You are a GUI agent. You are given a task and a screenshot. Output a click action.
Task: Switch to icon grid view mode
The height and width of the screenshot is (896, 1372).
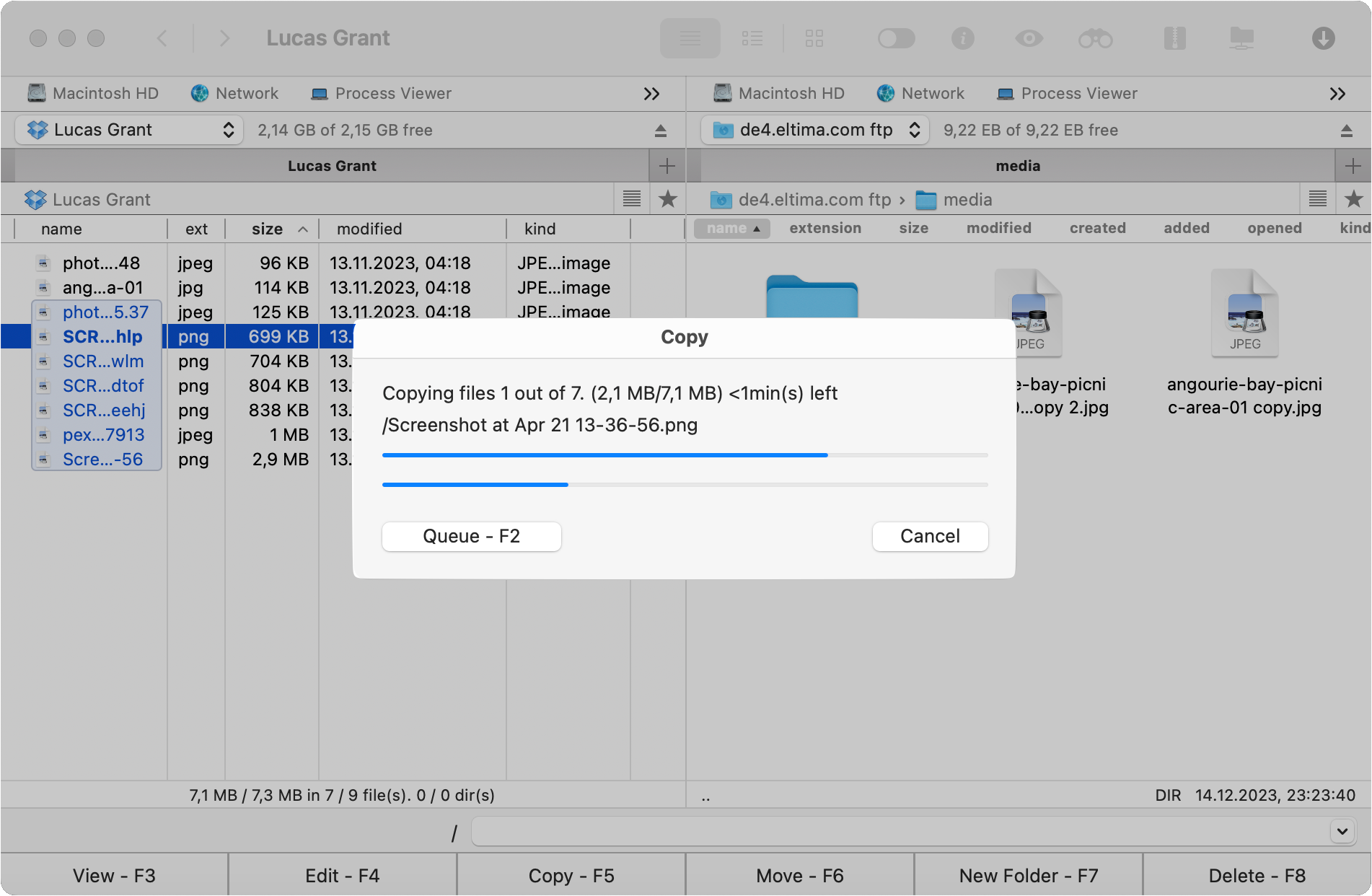[814, 38]
